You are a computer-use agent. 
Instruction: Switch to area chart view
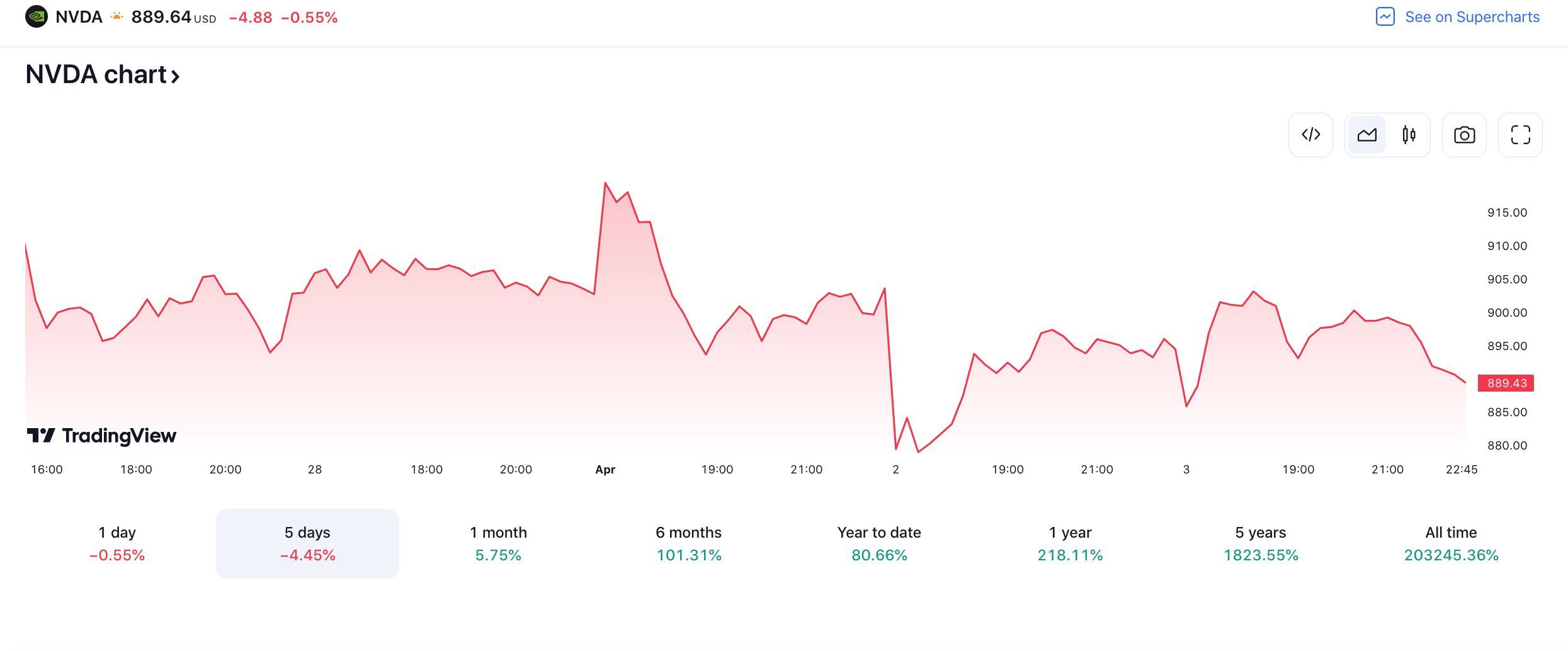click(x=1366, y=135)
